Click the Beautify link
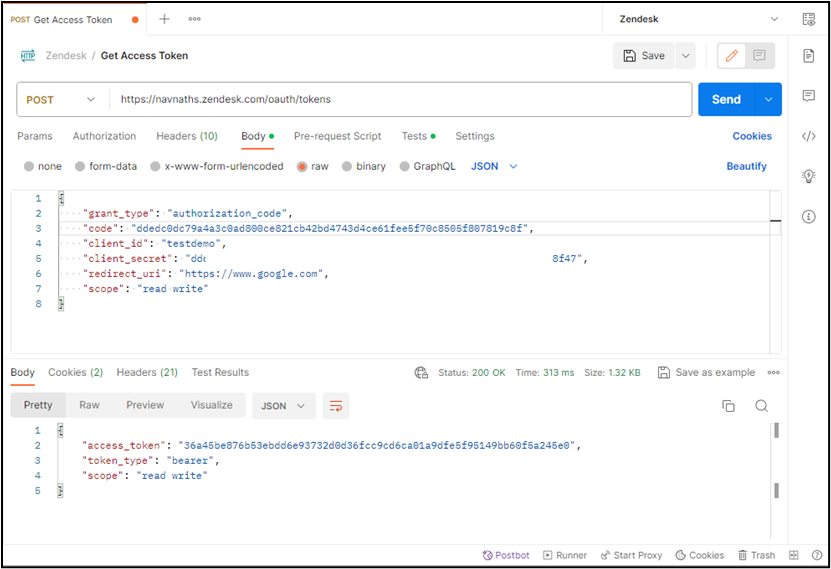 [746, 166]
